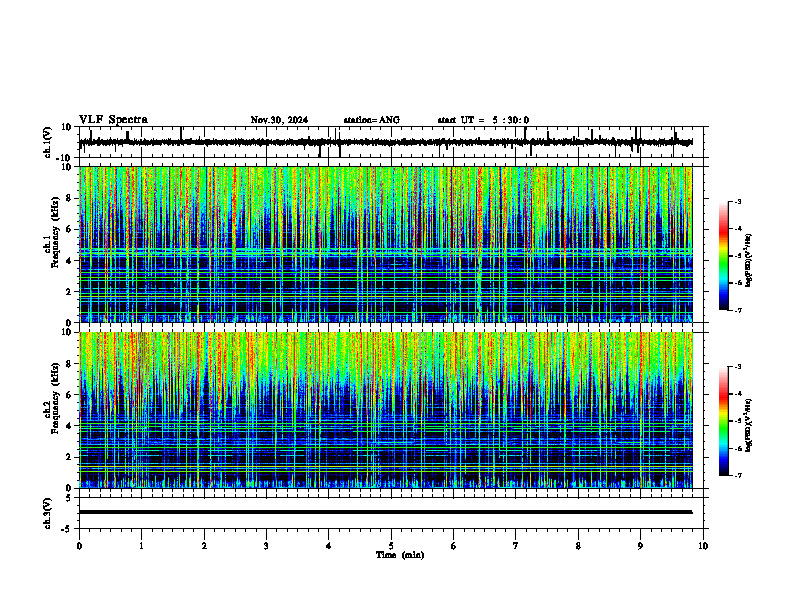792x612 pixels.
Task: Click the '7' tick on Time axis
Action: point(516,546)
